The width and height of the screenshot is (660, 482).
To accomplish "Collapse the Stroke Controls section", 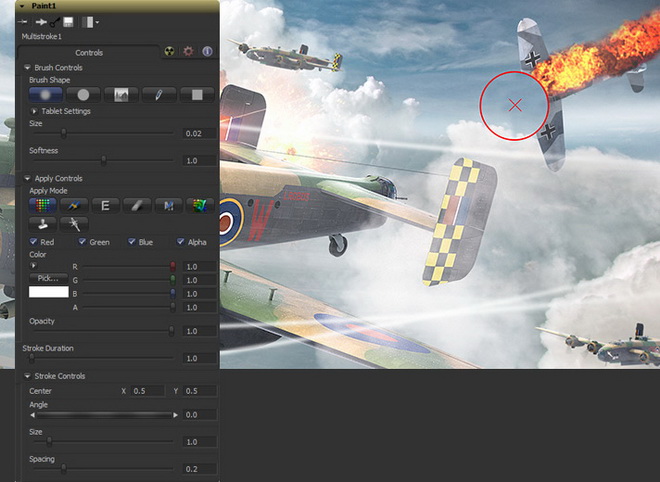I will click(27, 376).
